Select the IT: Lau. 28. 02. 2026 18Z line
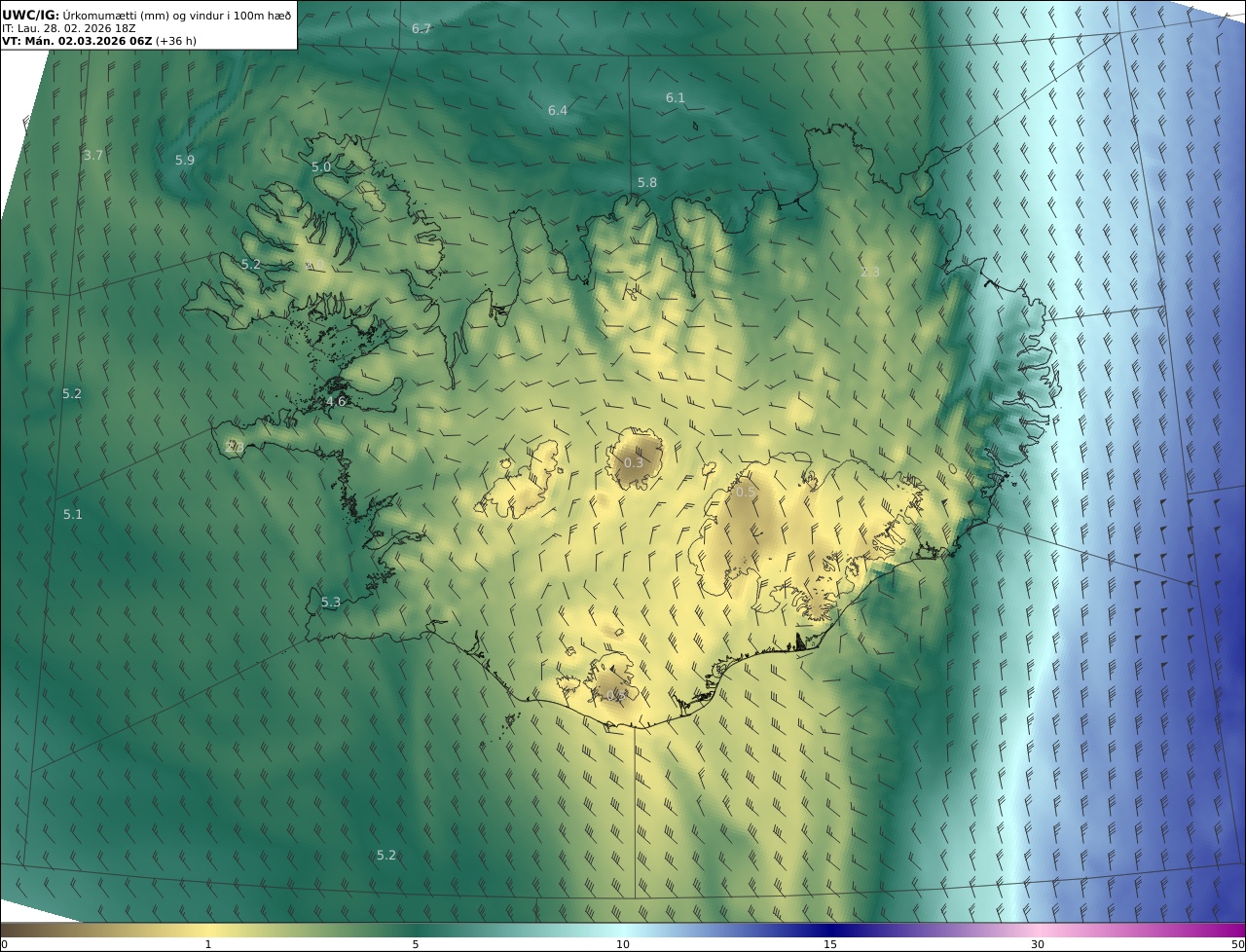1246x952 pixels. coord(68,28)
